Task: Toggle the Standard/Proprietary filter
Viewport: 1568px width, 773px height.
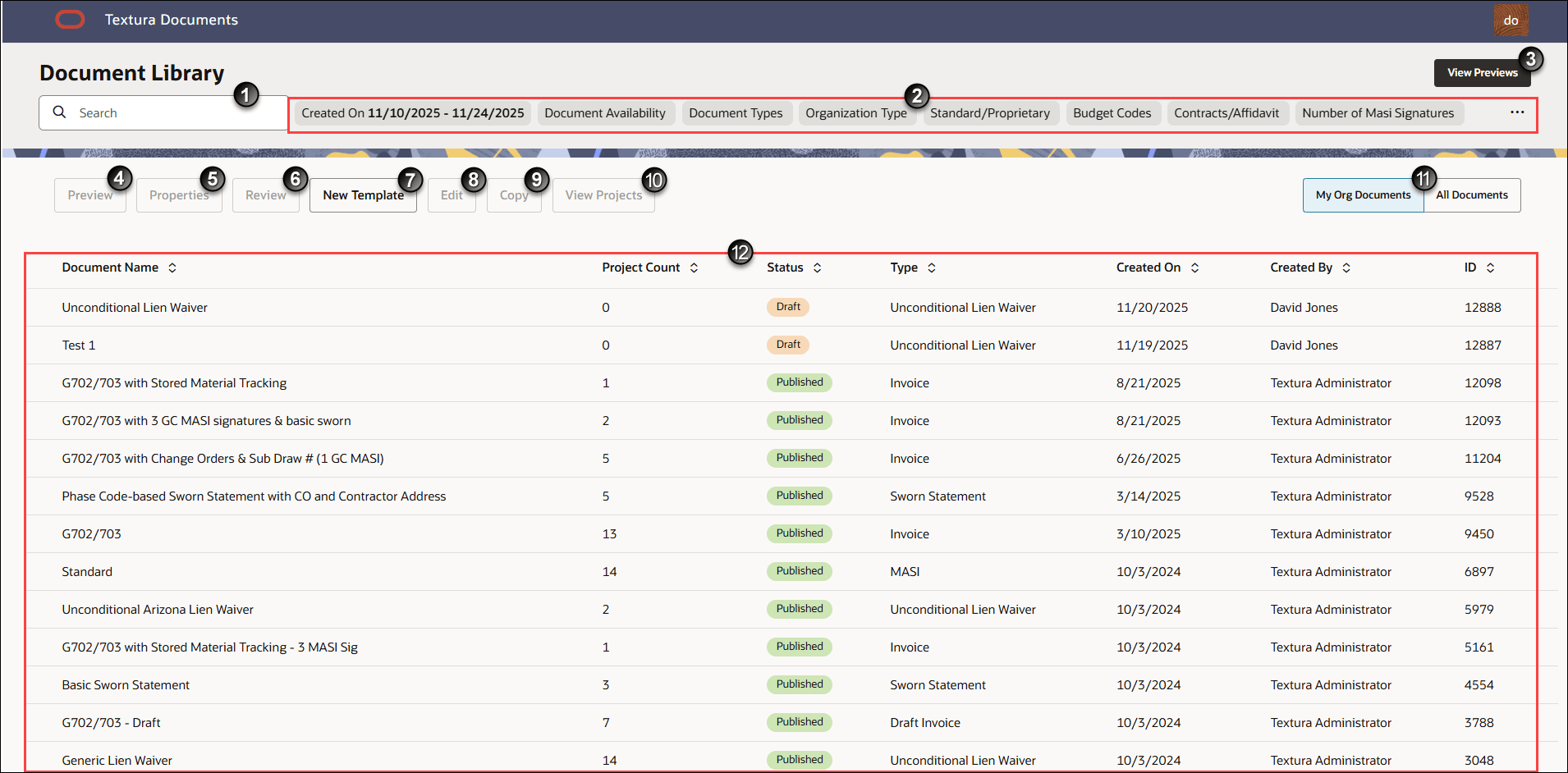Action: (990, 112)
